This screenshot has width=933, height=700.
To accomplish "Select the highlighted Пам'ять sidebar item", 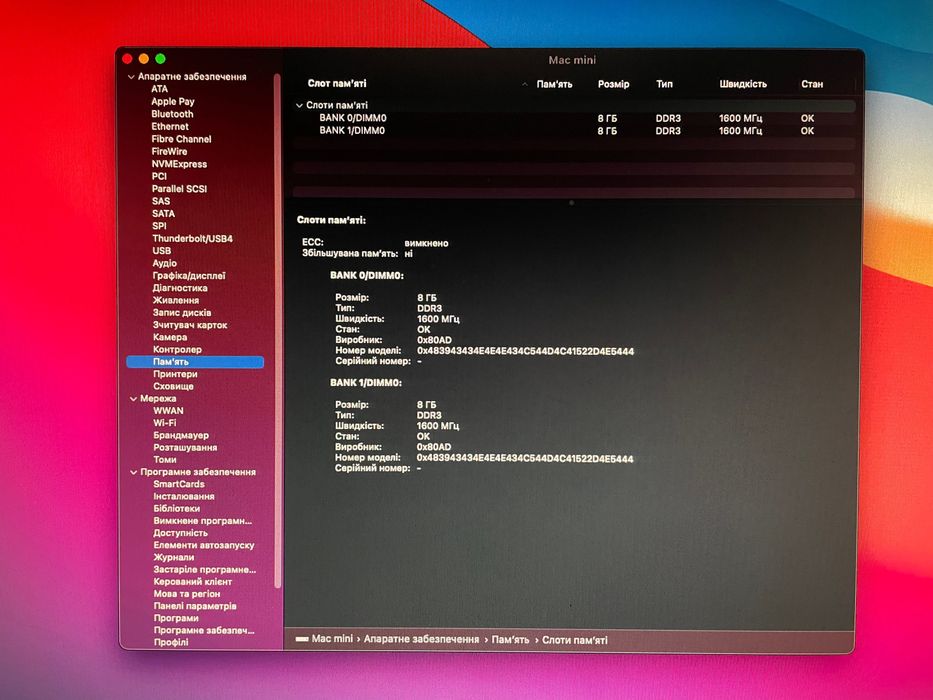I will pos(195,362).
